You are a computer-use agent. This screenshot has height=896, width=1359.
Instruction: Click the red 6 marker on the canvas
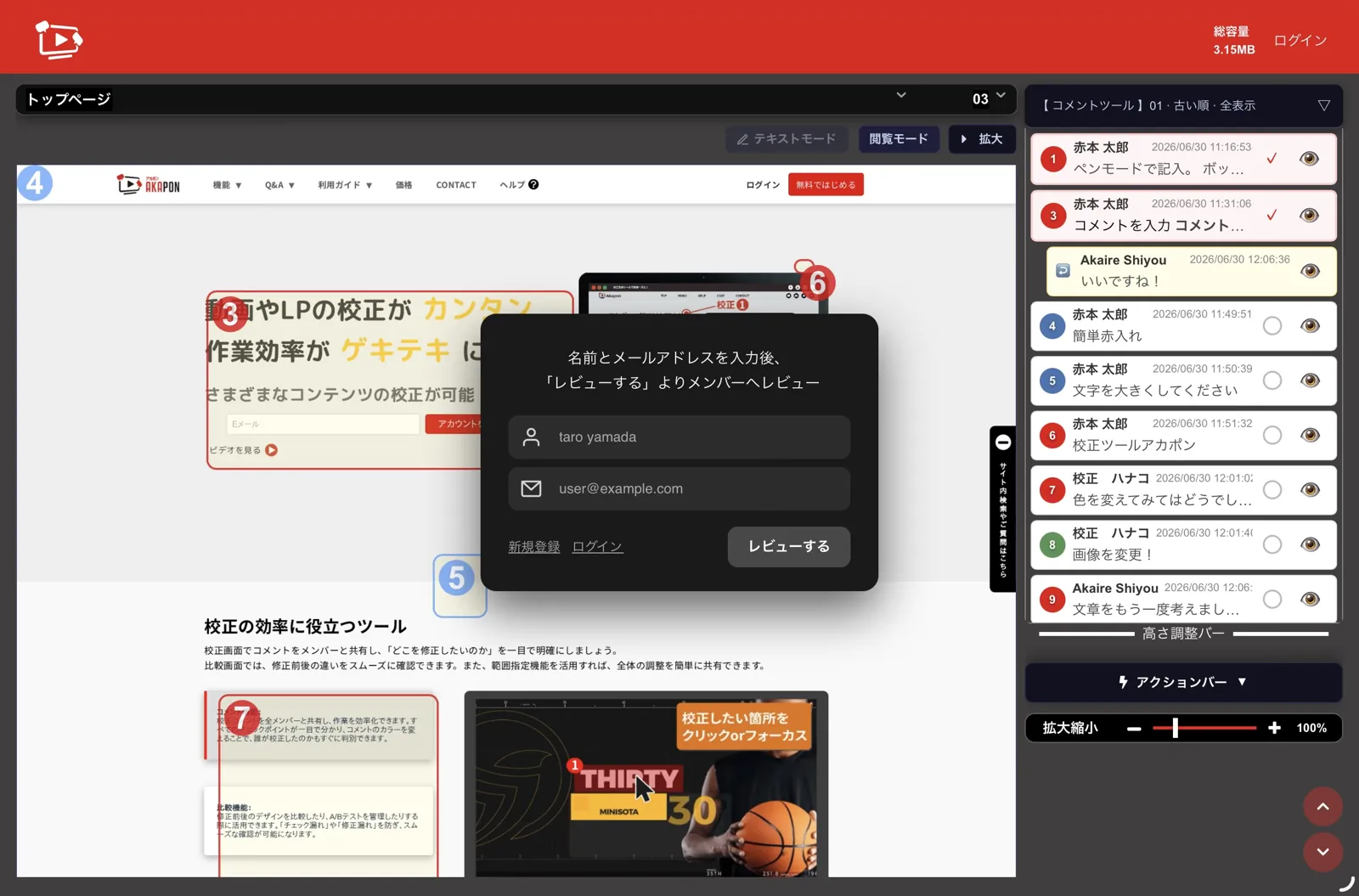pyautogui.click(x=817, y=283)
